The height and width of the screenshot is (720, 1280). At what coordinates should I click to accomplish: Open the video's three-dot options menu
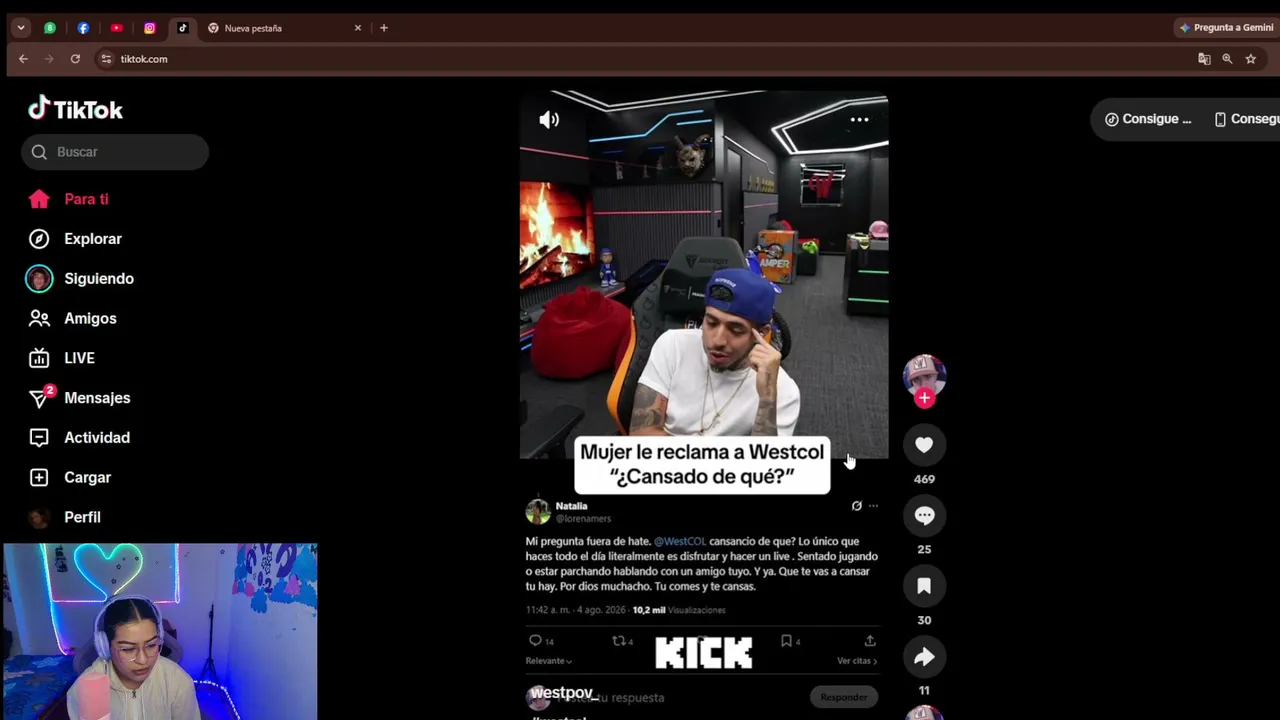(859, 119)
